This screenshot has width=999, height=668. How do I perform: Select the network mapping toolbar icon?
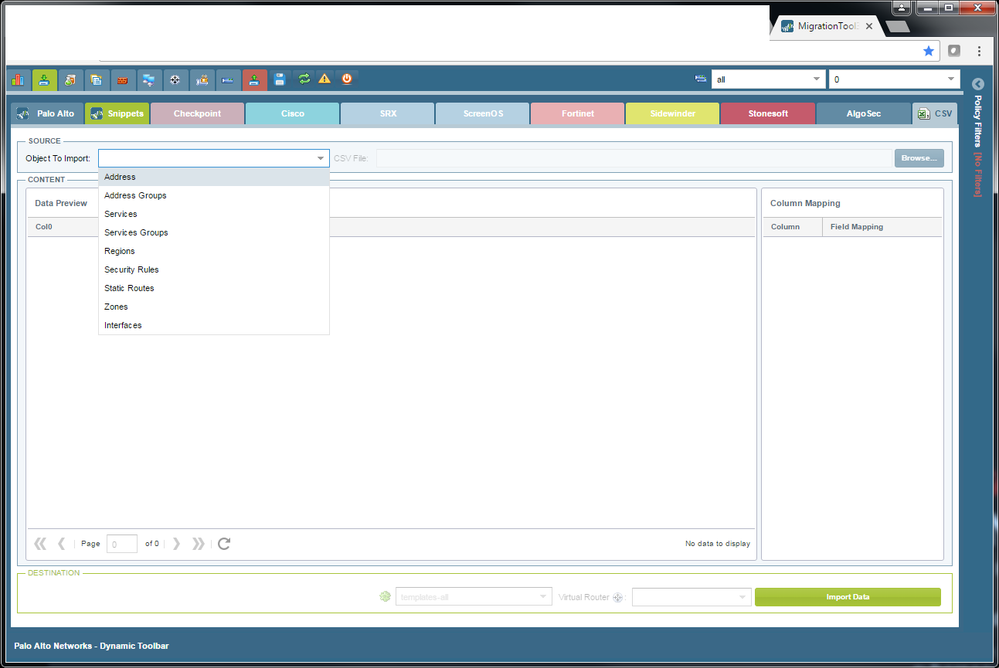(147, 79)
